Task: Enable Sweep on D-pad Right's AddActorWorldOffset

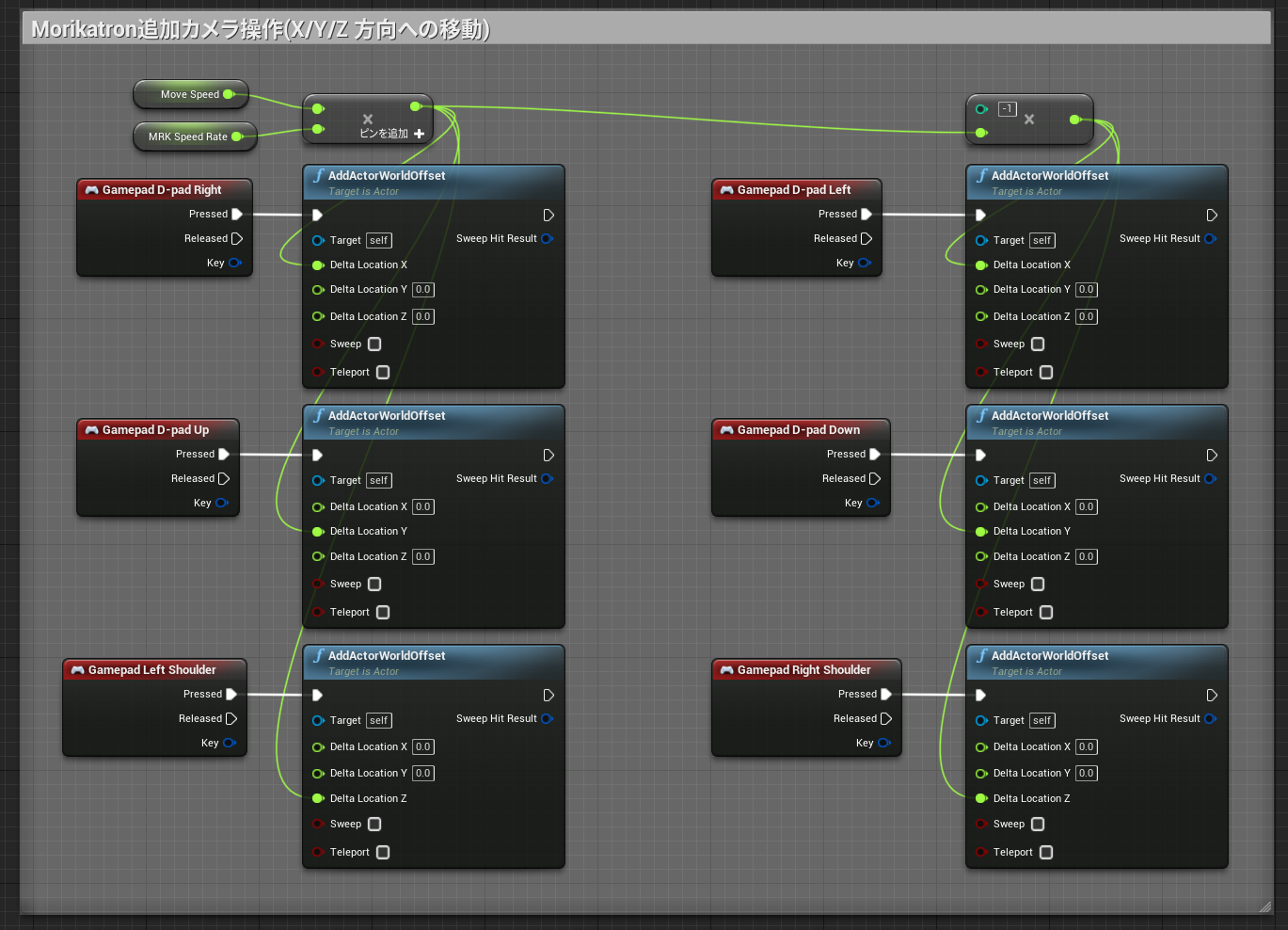Action: pos(374,344)
